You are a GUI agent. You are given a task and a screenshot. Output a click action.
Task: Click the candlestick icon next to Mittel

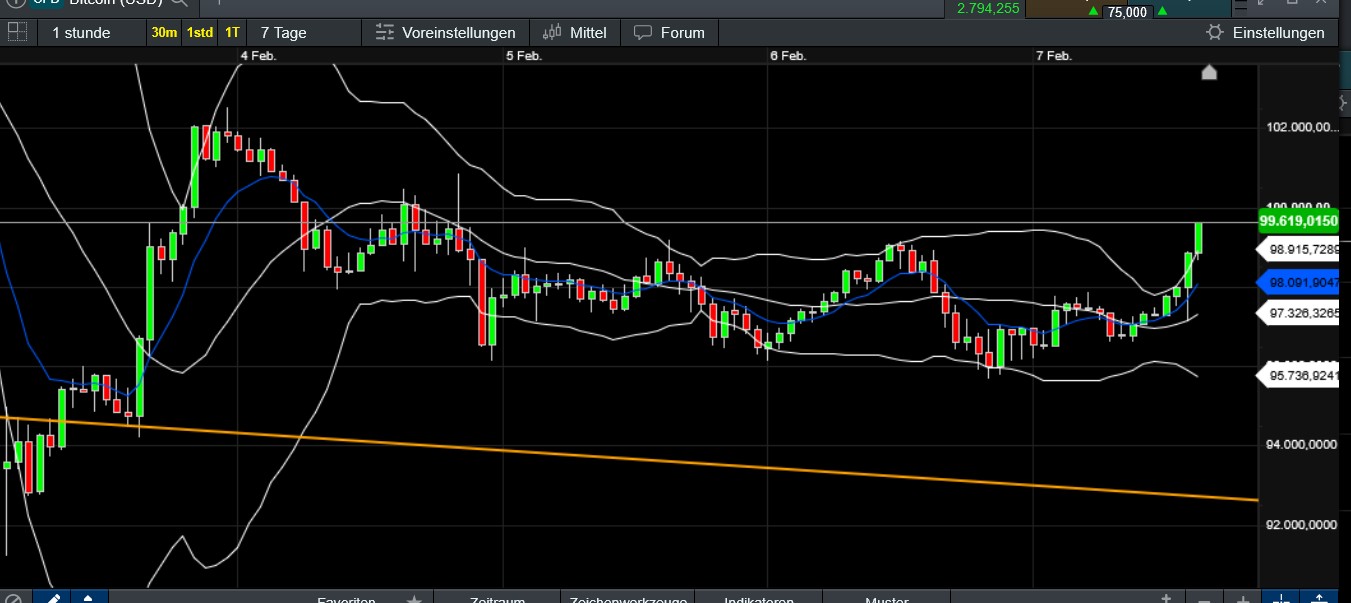(551, 32)
